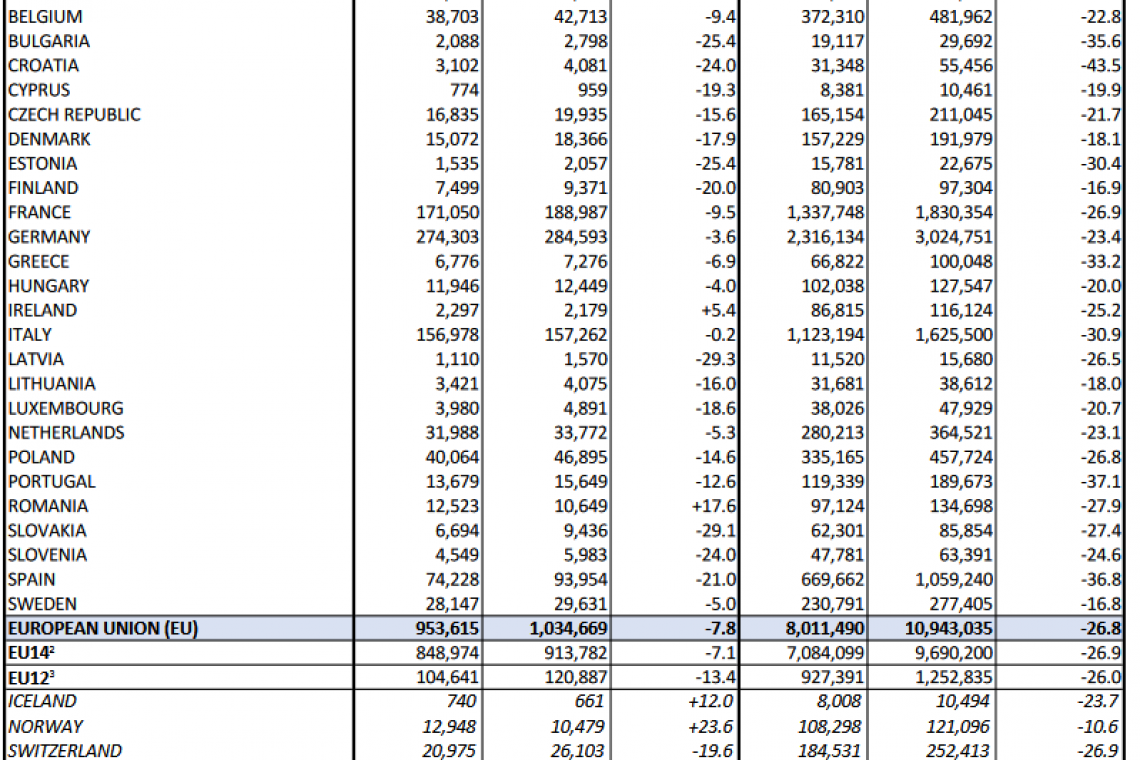Click Ireland's +5.4 change value
1140x760 pixels.
tap(718, 310)
